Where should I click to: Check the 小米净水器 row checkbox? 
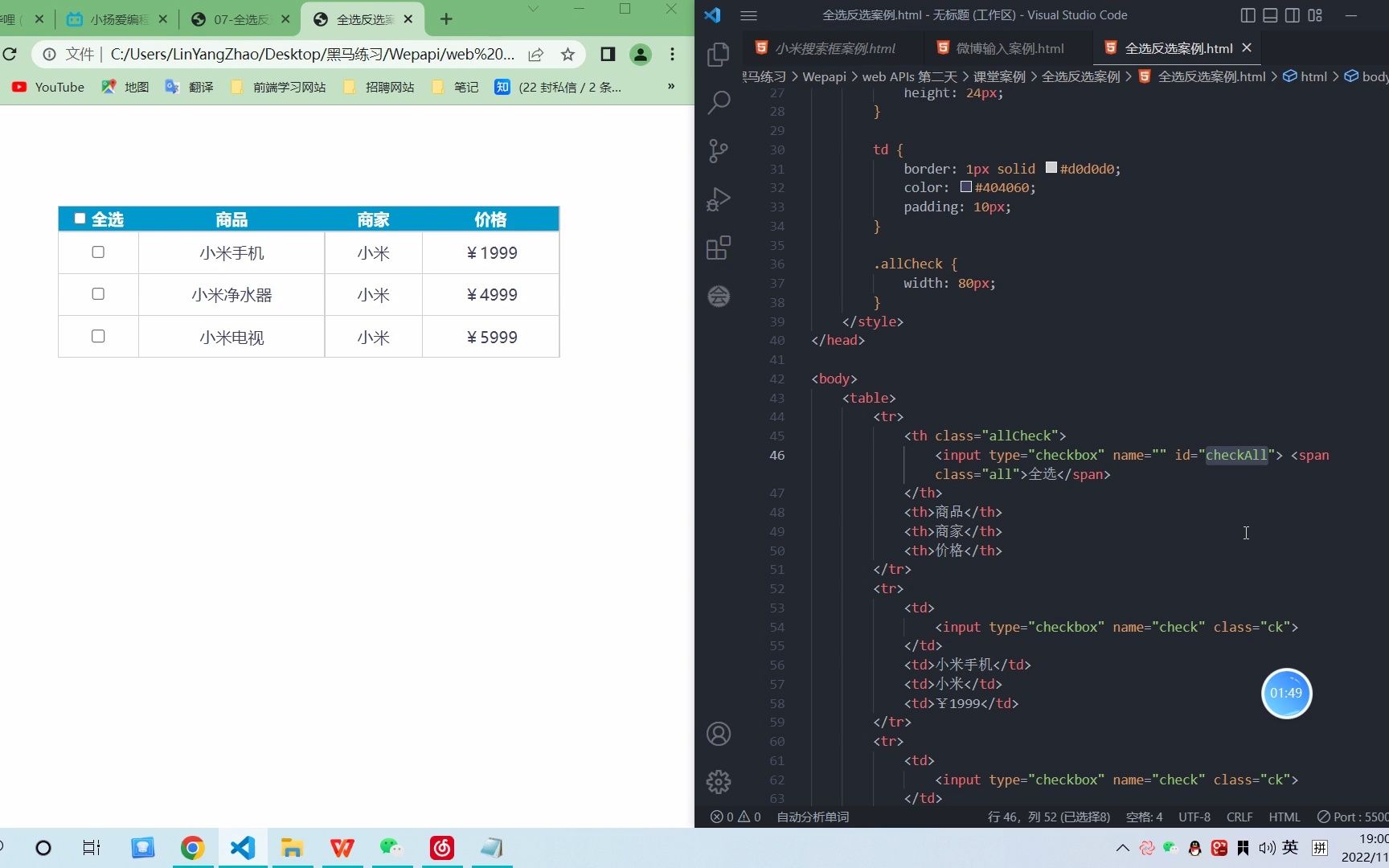(98, 293)
